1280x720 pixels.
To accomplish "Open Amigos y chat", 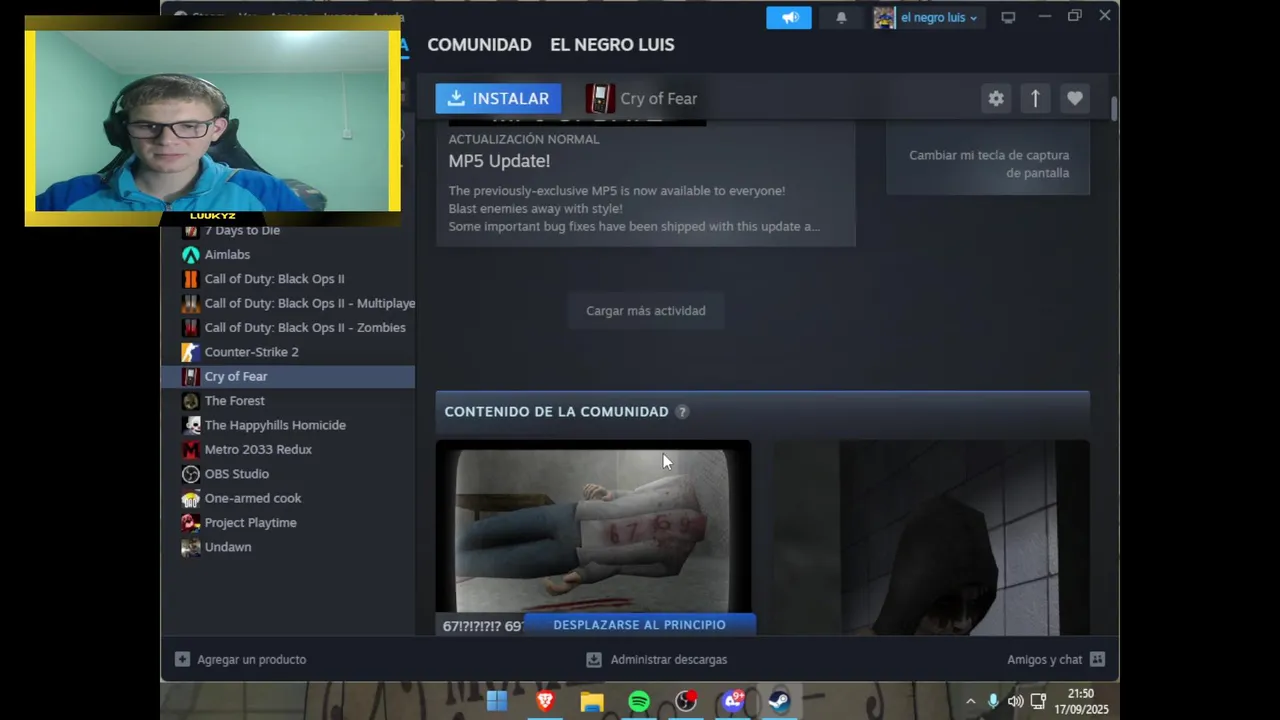I will coord(1056,660).
